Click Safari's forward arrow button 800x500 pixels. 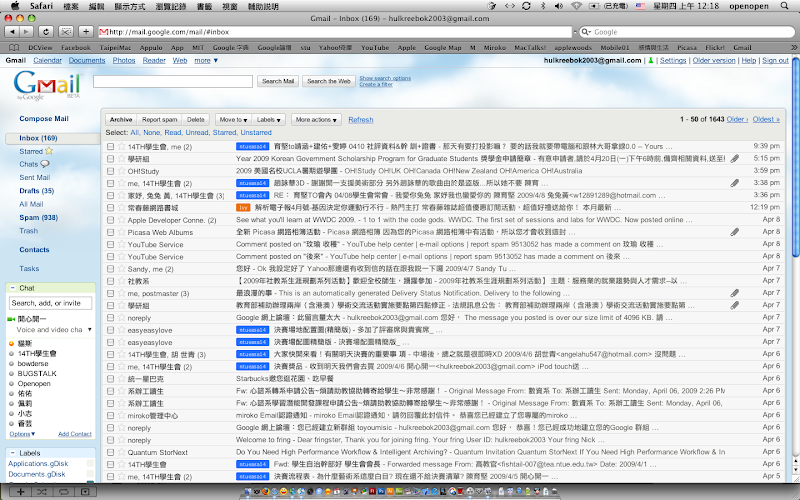pos(26,32)
